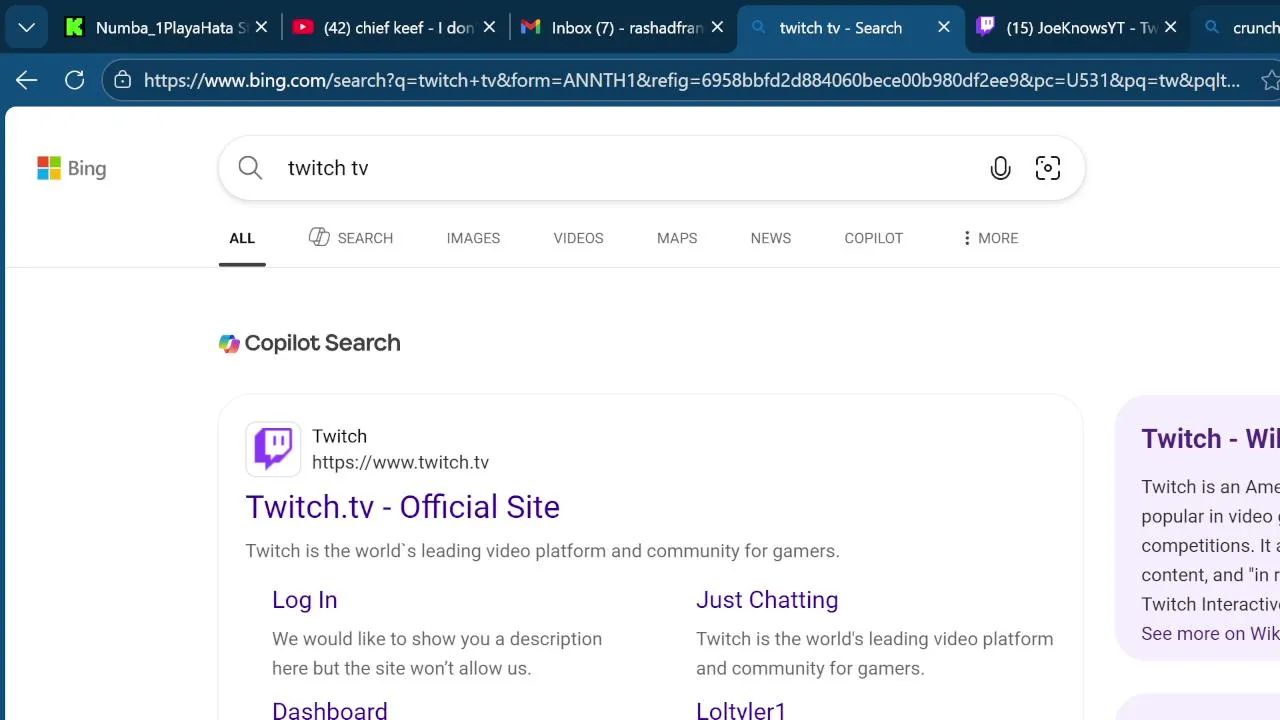Switch to the IMAGES results tab
Screen dimensions: 1280x720
(473, 238)
